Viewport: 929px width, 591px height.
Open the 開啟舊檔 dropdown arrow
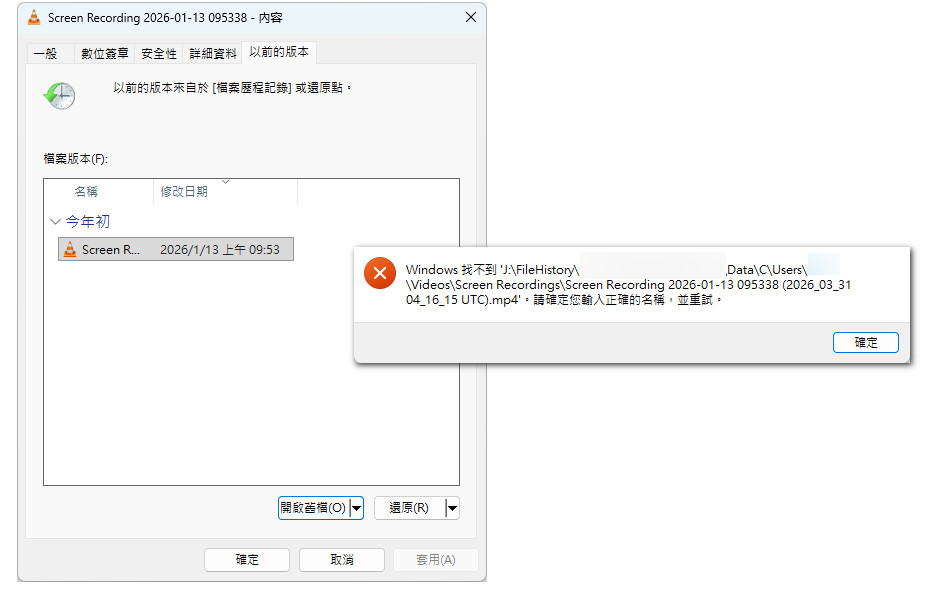(357, 508)
